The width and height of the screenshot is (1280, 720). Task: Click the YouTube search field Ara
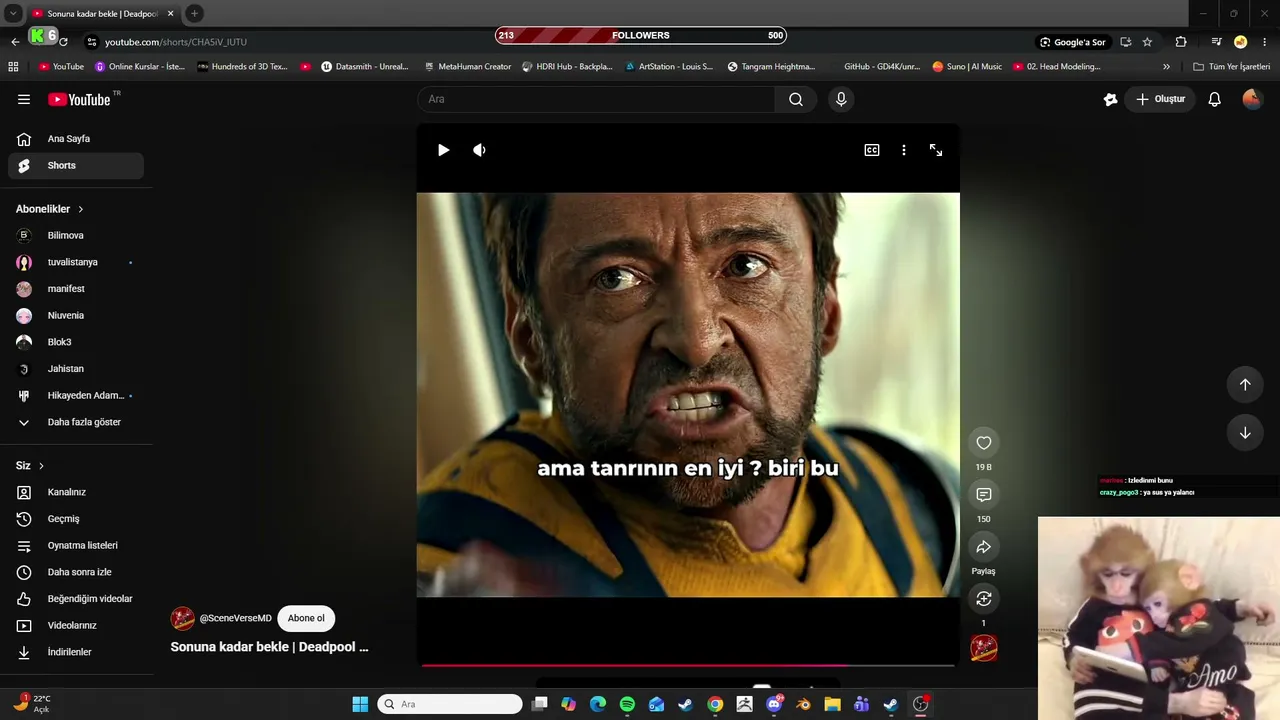coord(596,99)
